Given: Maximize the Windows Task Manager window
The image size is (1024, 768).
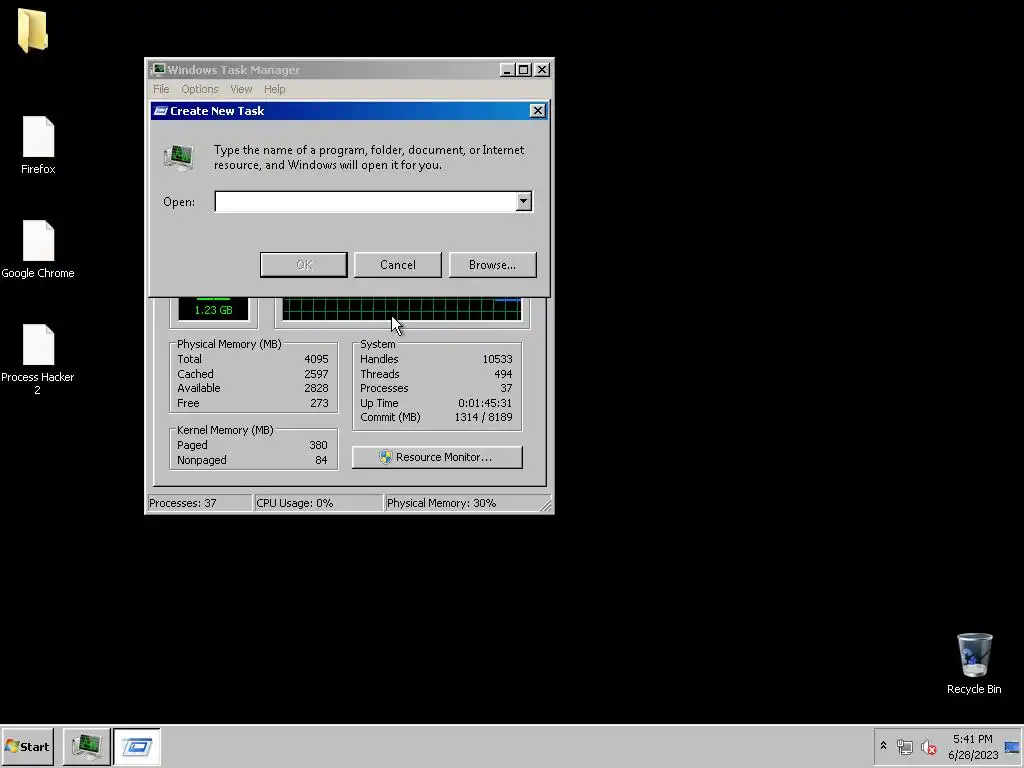Looking at the screenshot, I should (524, 70).
